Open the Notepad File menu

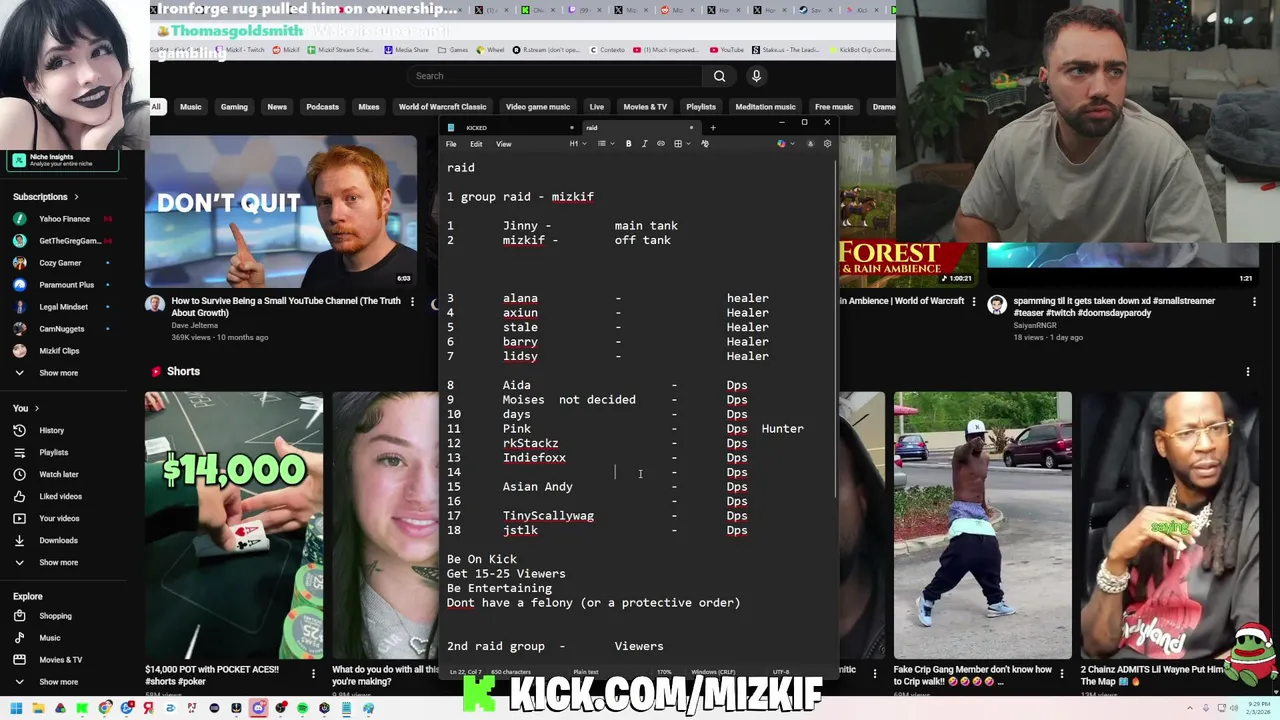451,144
